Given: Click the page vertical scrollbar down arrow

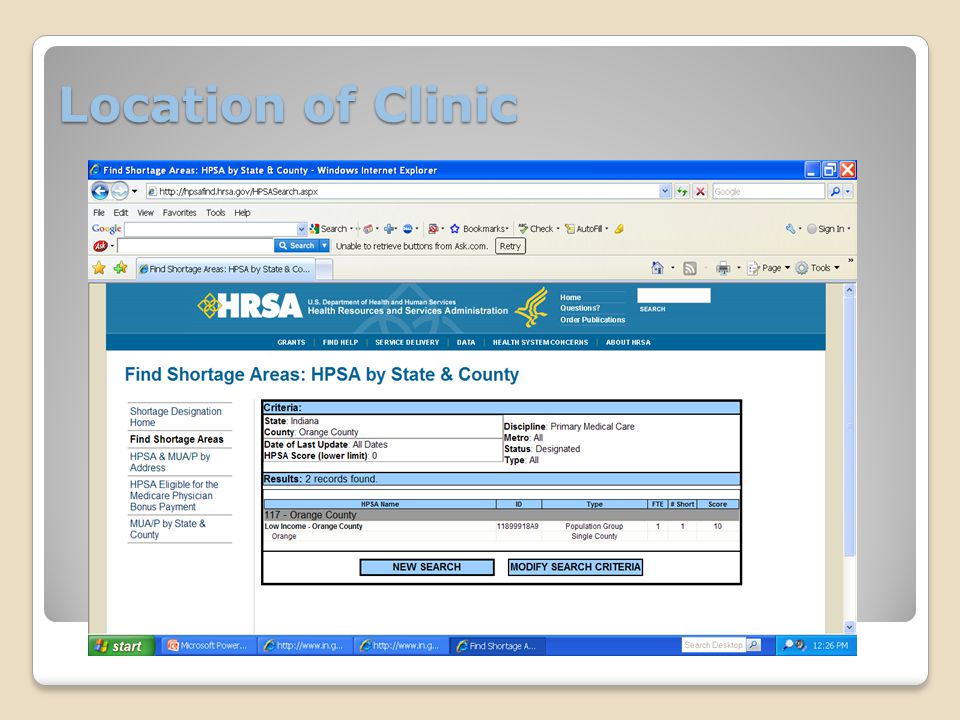Looking at the screenshot, I should pyautogui.click(x=849, y=627).
